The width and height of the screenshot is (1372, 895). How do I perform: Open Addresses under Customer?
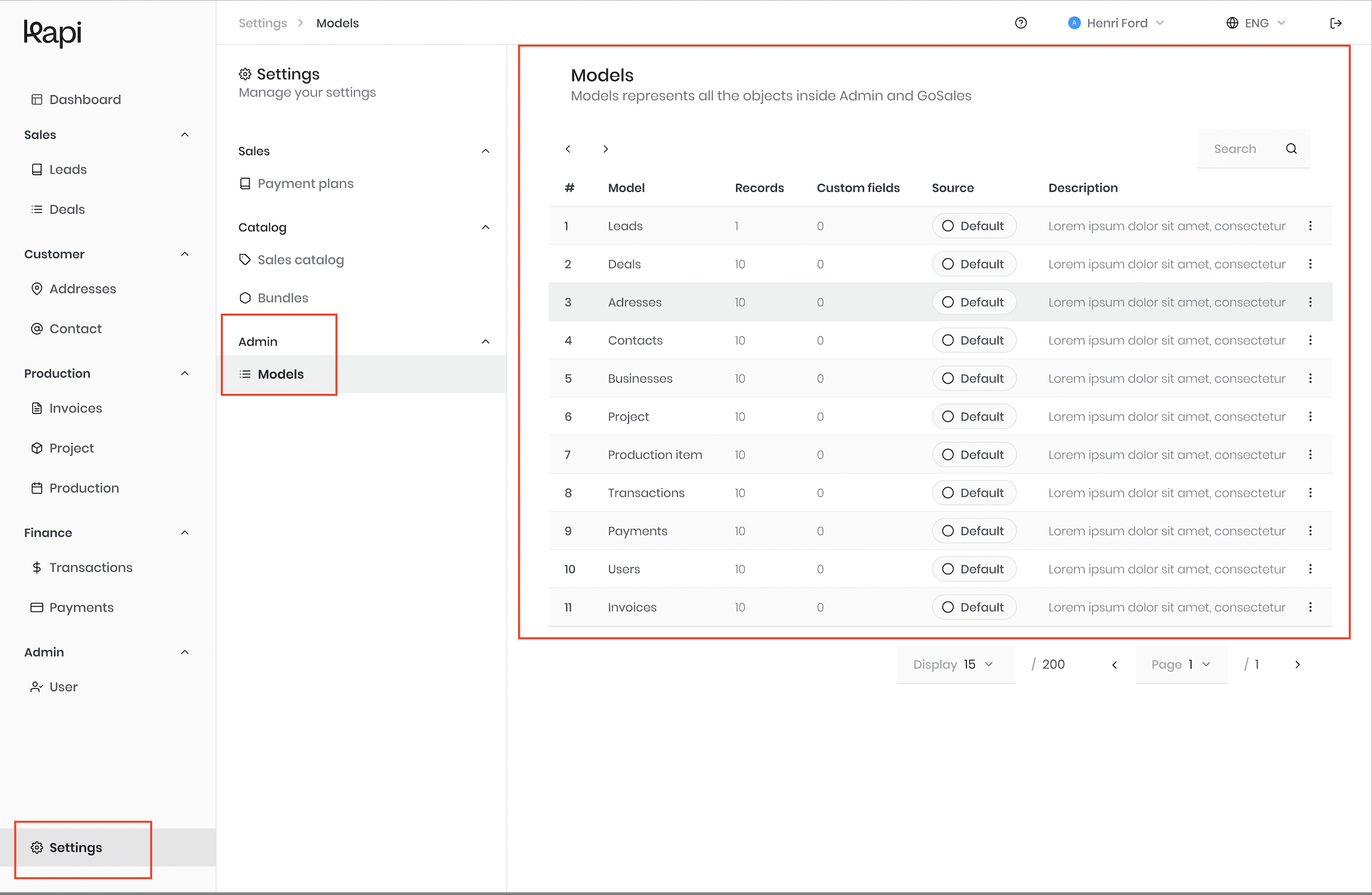[x=74, y=289]
